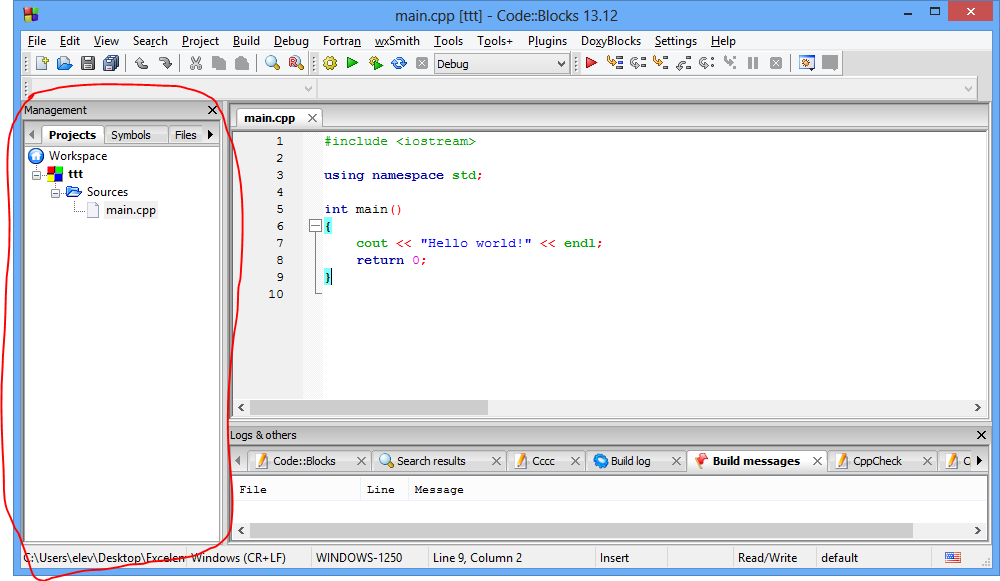The height and width of the screenshot is (581, 1000).
Task: Click the Step out debugger icon
Action: point(684,63)
